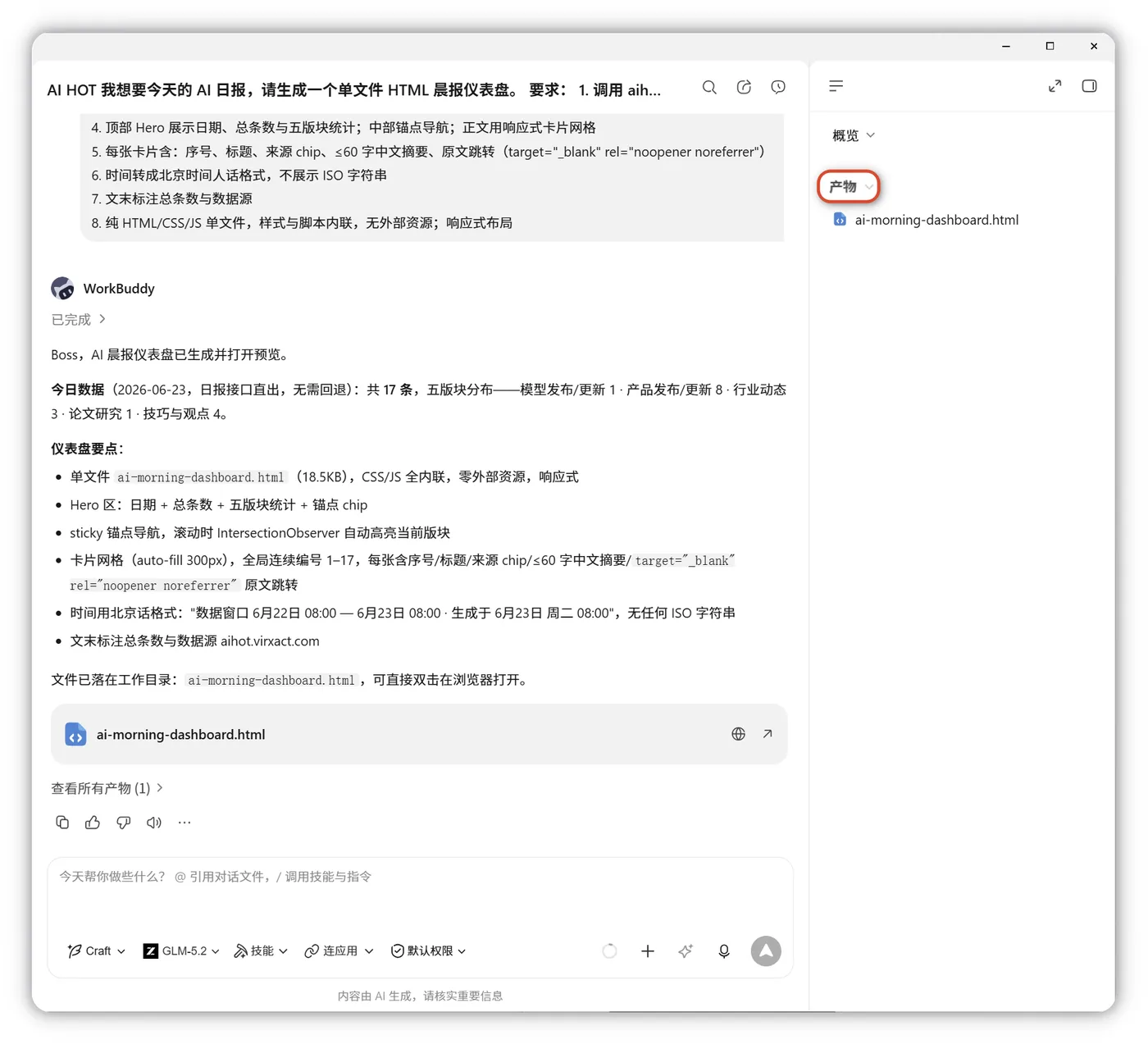Click the inline code ai-morning-dashboard.html in bullet list
Screen dimensions: 1148x1044
[x=201, y=477]
